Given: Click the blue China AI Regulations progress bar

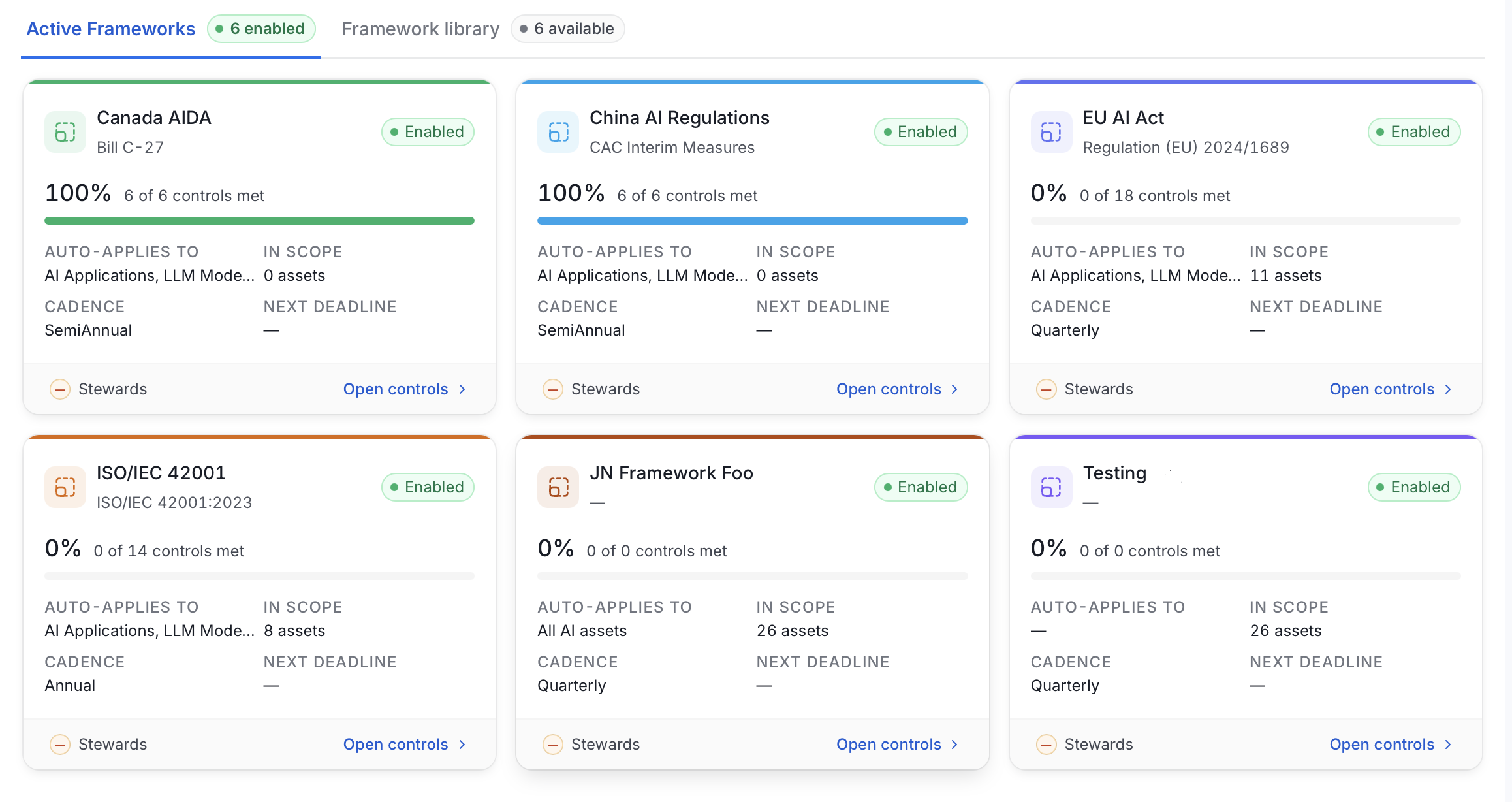Looking at the screenshot, I should (x=752, y=221).
